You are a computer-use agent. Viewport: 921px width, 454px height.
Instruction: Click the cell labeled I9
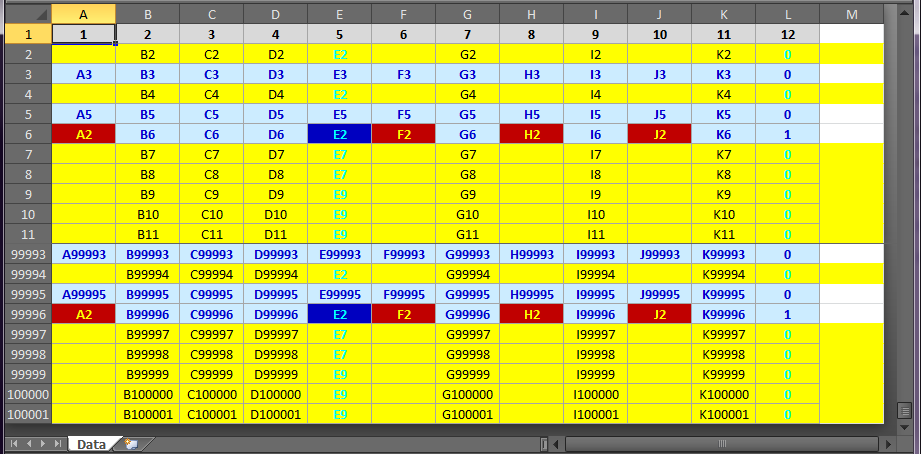[596, 194]
